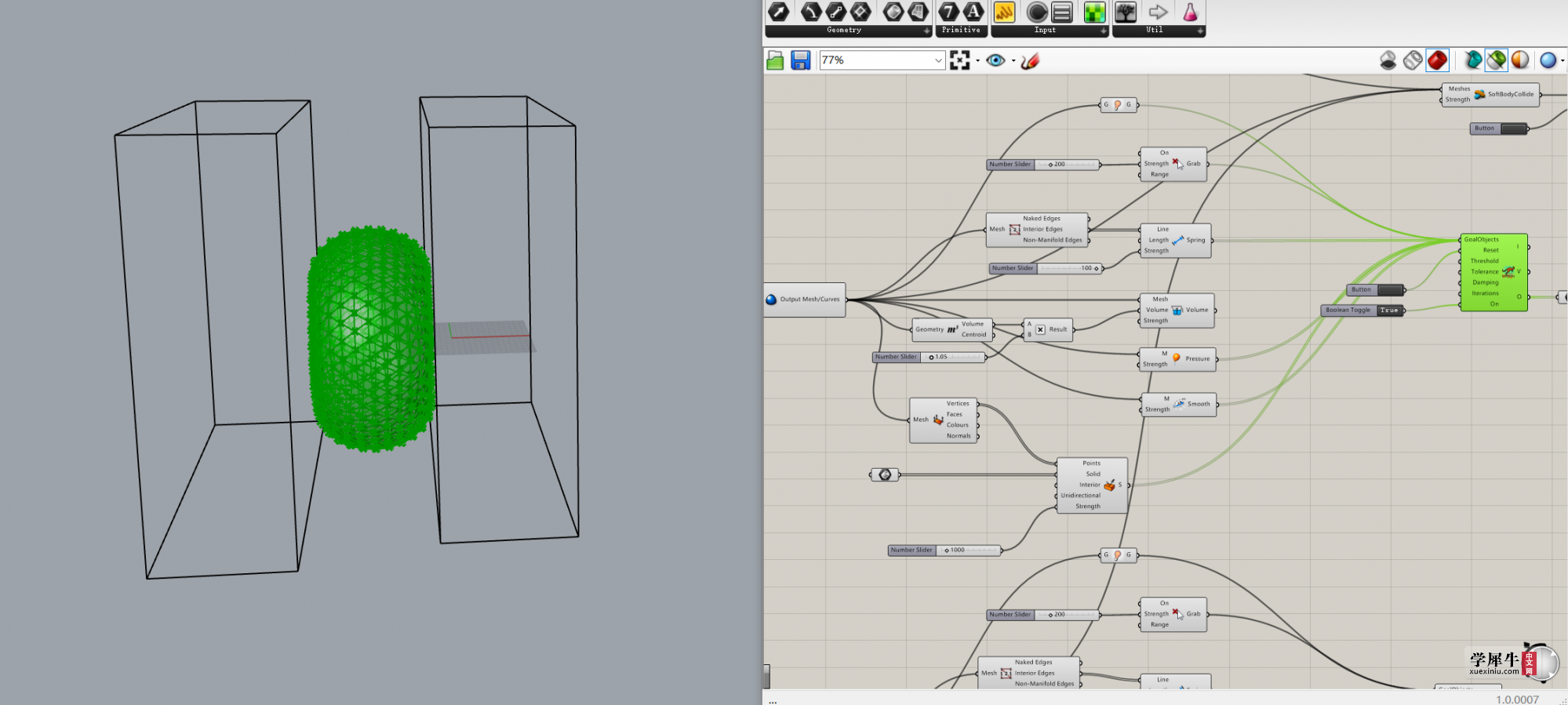Toggle the green document preview settings icon

tap(1497, 60)
